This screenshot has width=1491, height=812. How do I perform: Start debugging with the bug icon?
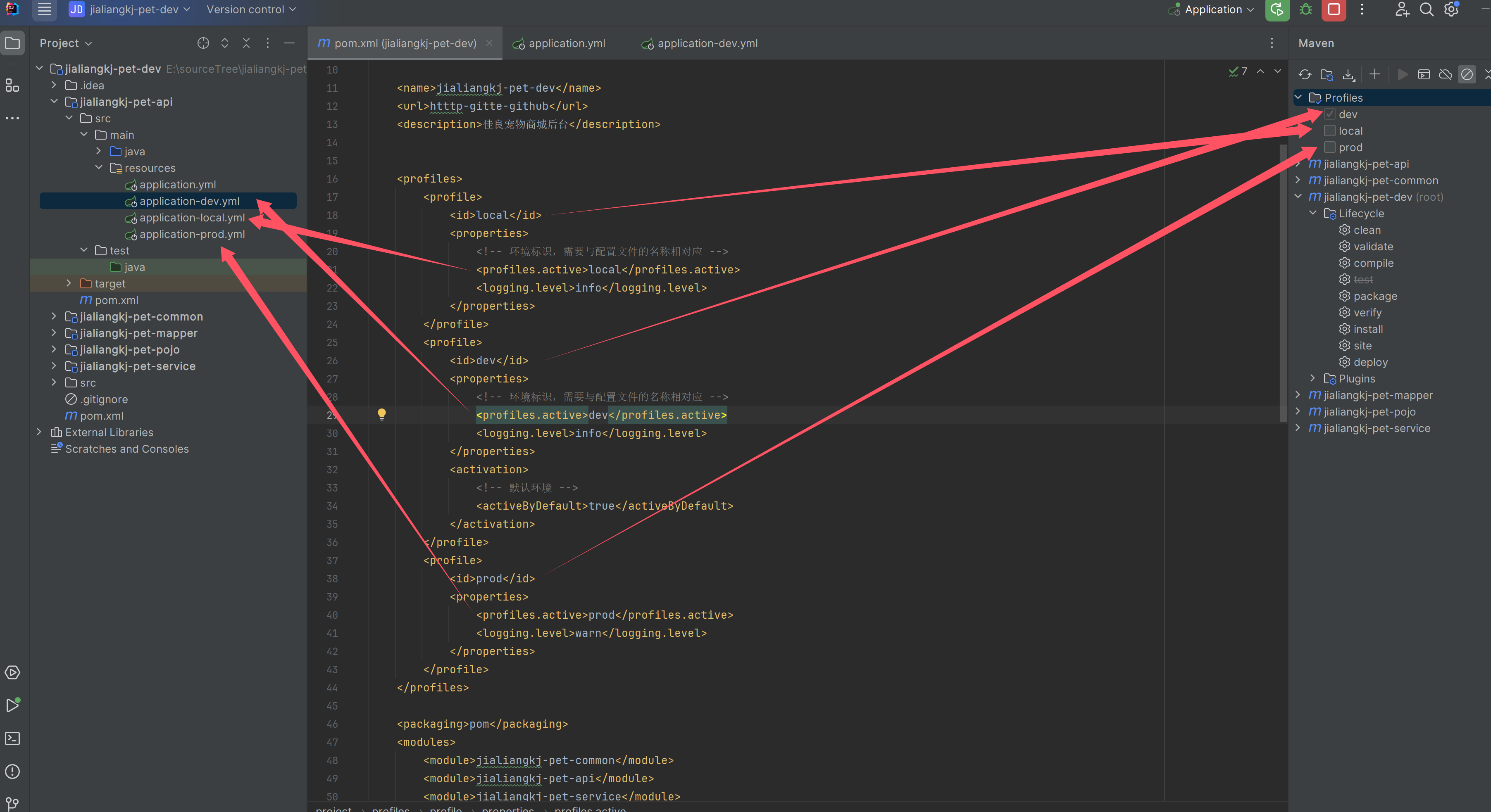pos(1306,10)
